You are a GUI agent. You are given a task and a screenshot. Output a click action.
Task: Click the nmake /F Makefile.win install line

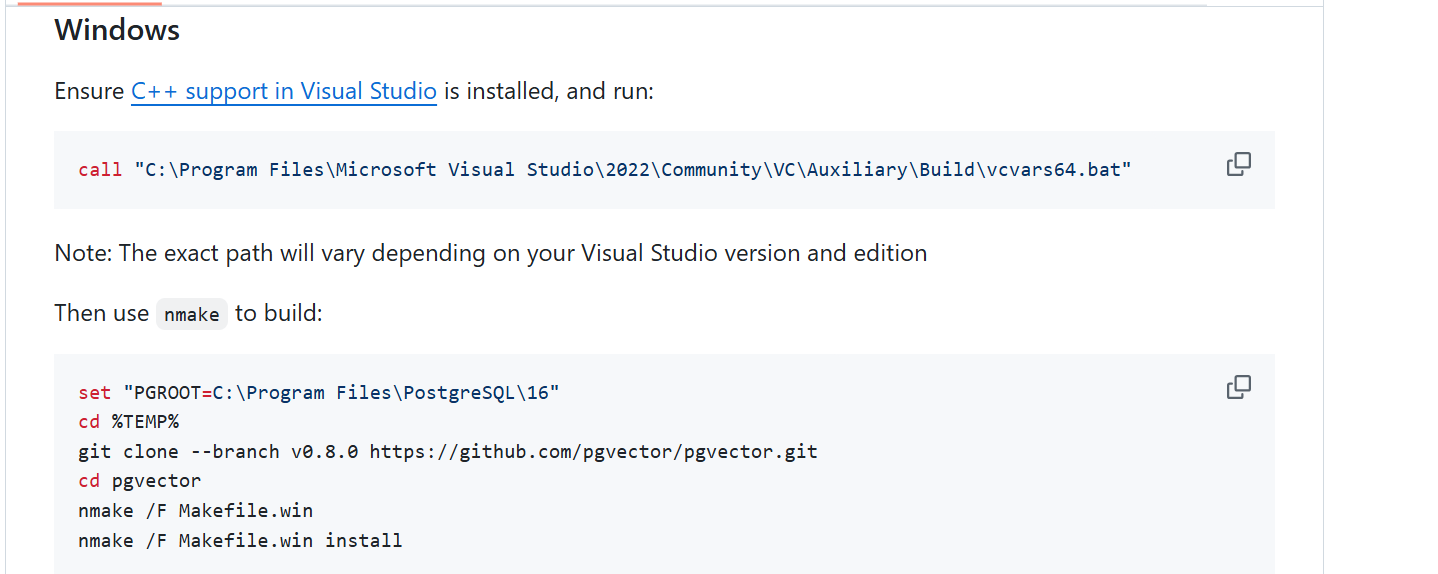[240, 540]
